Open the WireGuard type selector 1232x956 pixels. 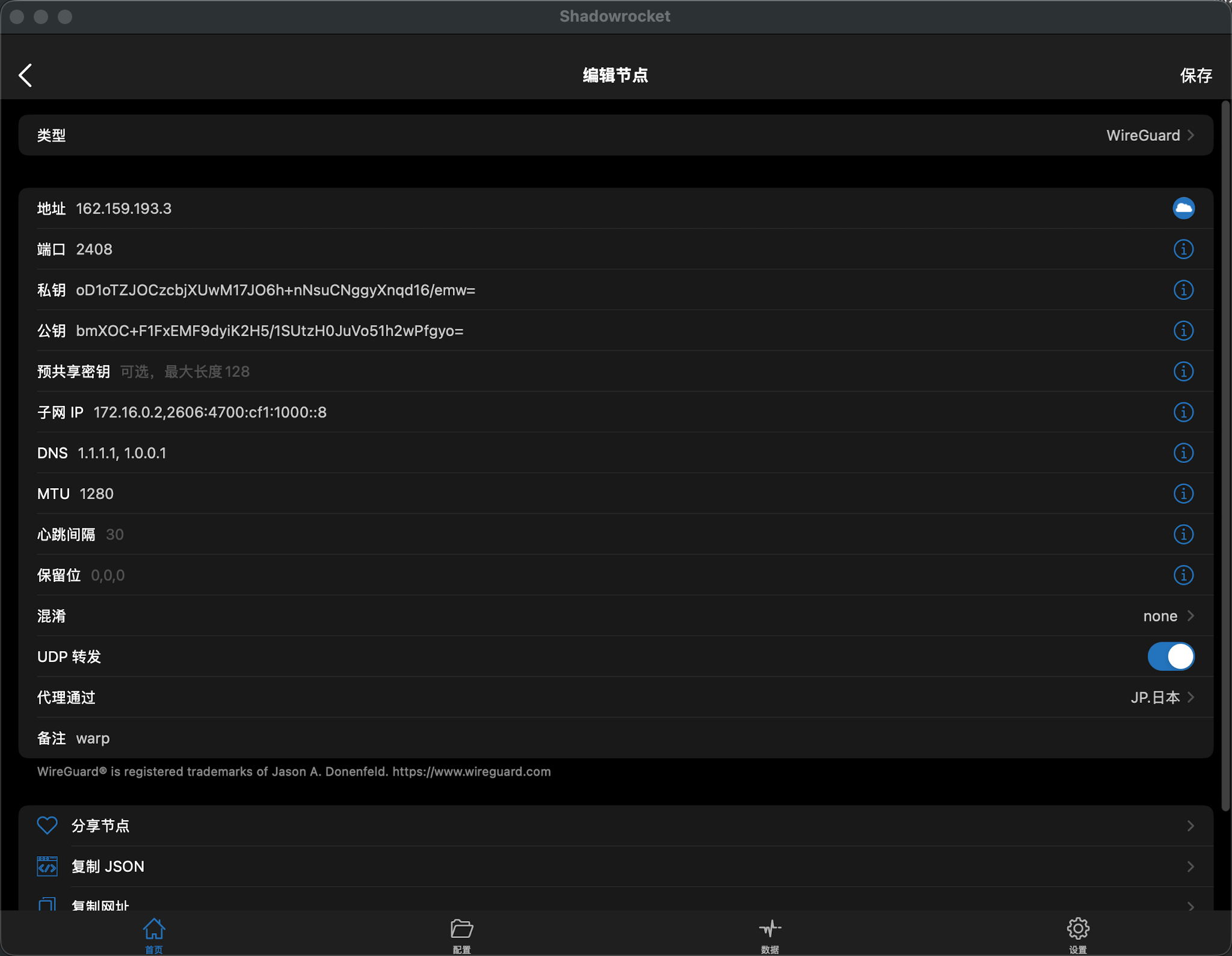point(1149,135)
